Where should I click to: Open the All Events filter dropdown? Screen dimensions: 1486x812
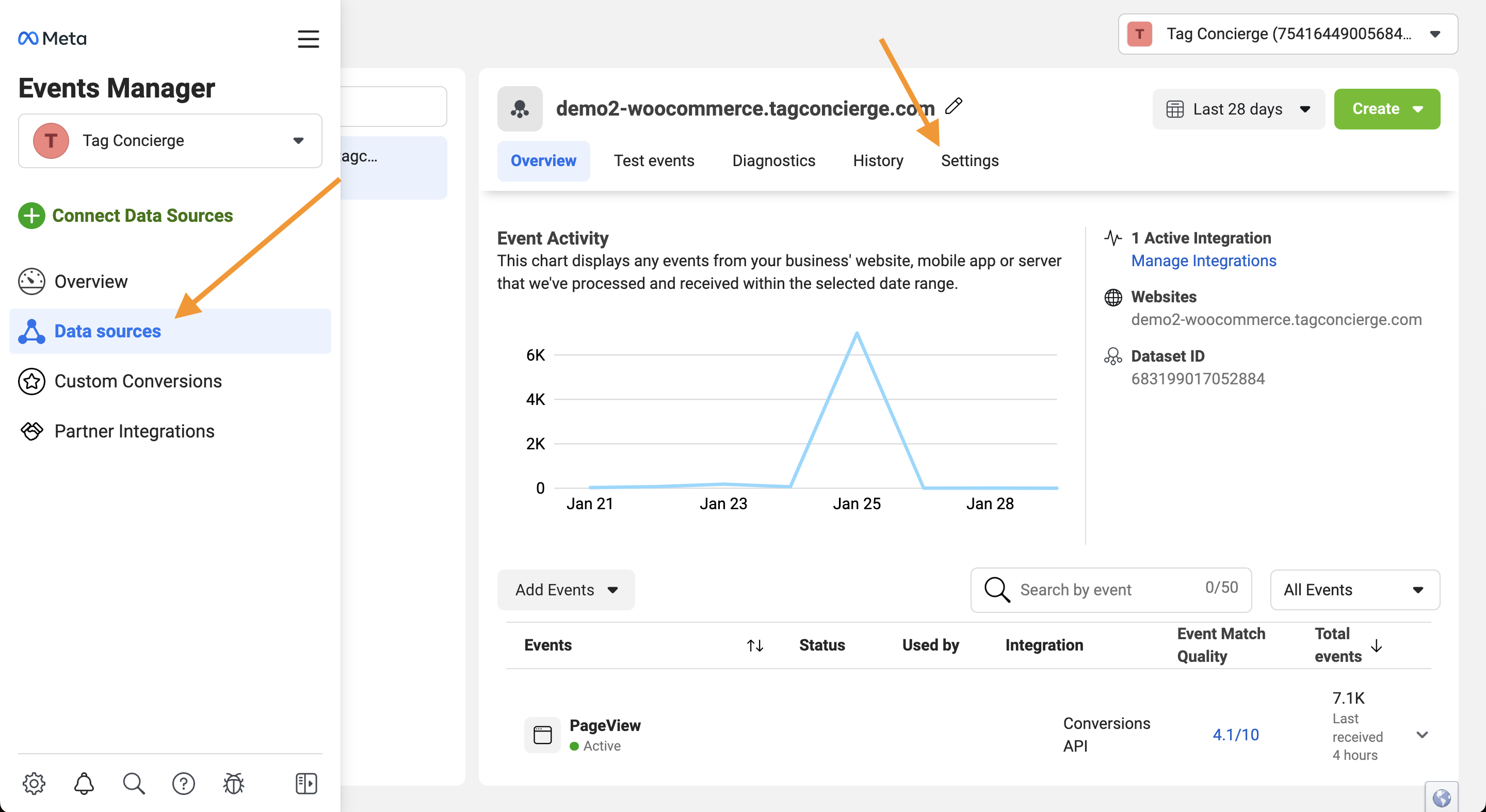(1354, 589)
